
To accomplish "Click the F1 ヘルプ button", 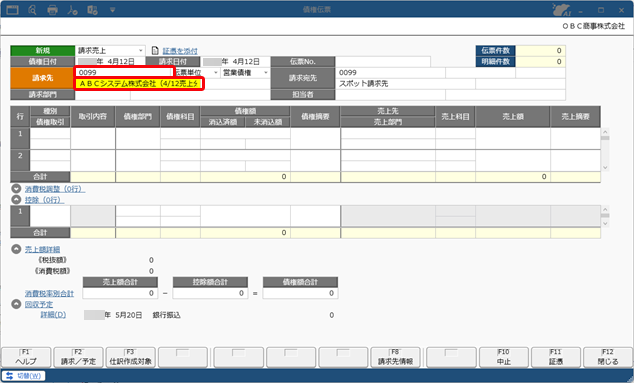I will point(26,357).
